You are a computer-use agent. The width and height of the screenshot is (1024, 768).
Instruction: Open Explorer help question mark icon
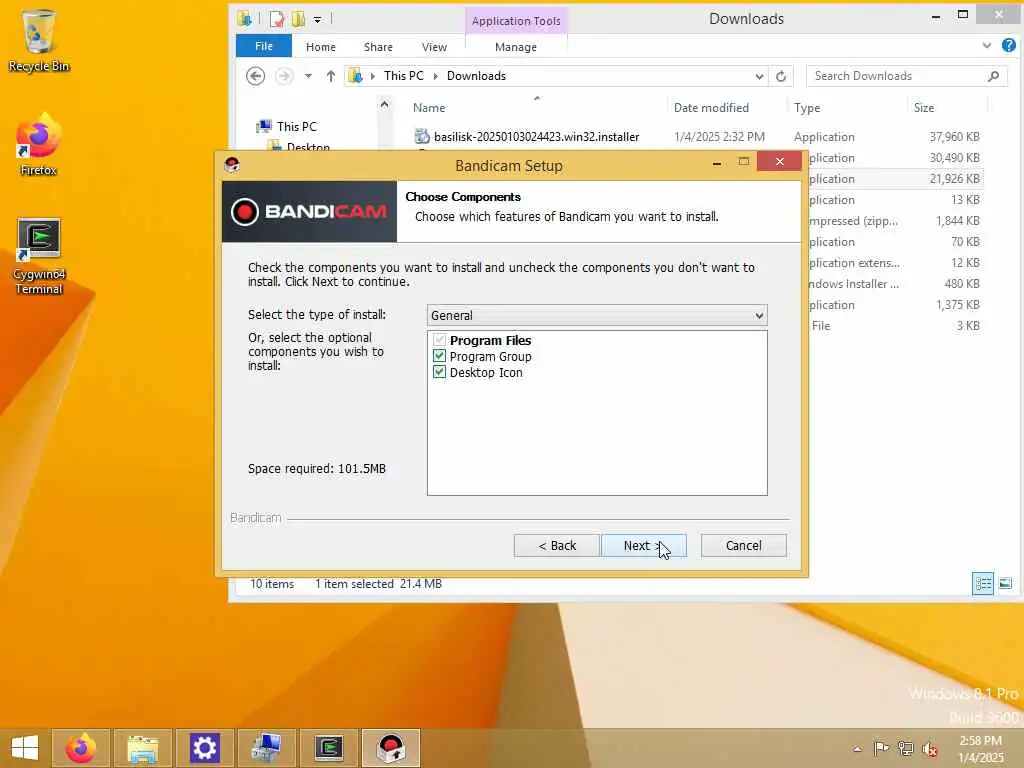[x=1008, y=45]
